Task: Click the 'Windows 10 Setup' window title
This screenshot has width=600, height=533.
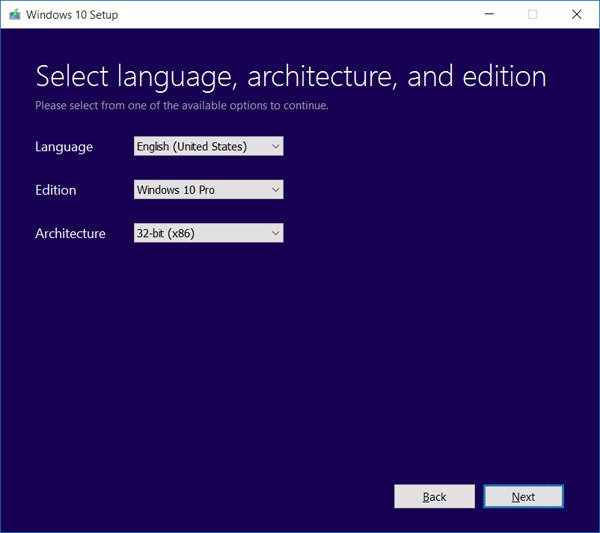Action: pyautogui.click(x=72, y=15)
